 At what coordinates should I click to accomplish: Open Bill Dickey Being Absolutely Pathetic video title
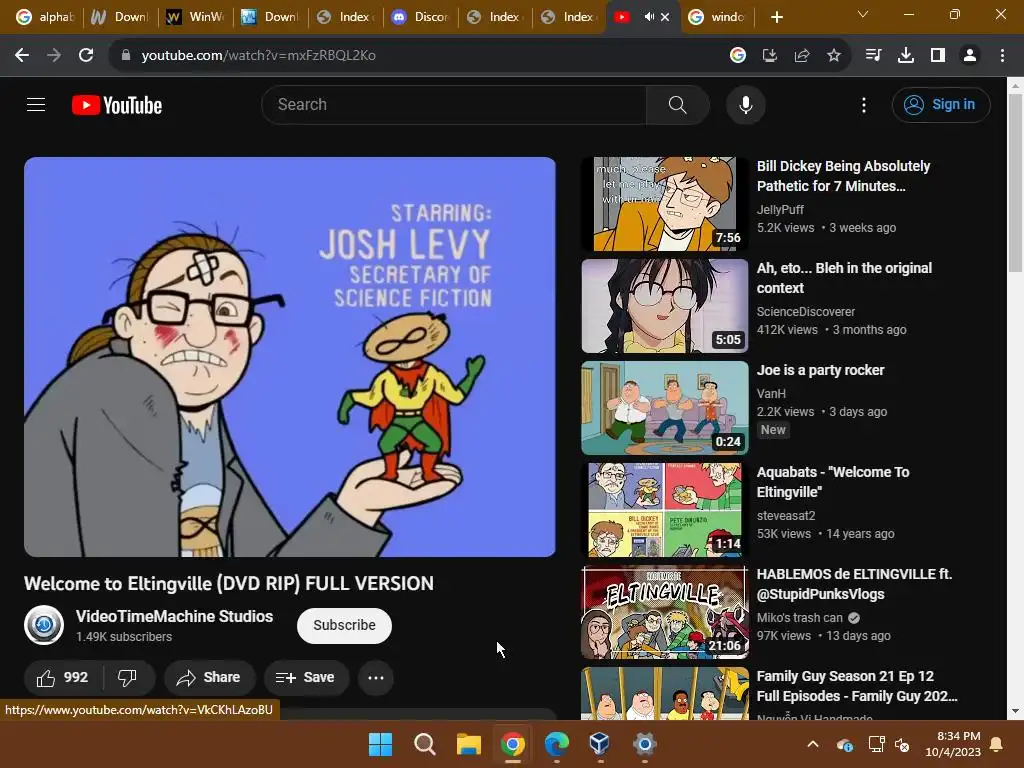point(843,176)
